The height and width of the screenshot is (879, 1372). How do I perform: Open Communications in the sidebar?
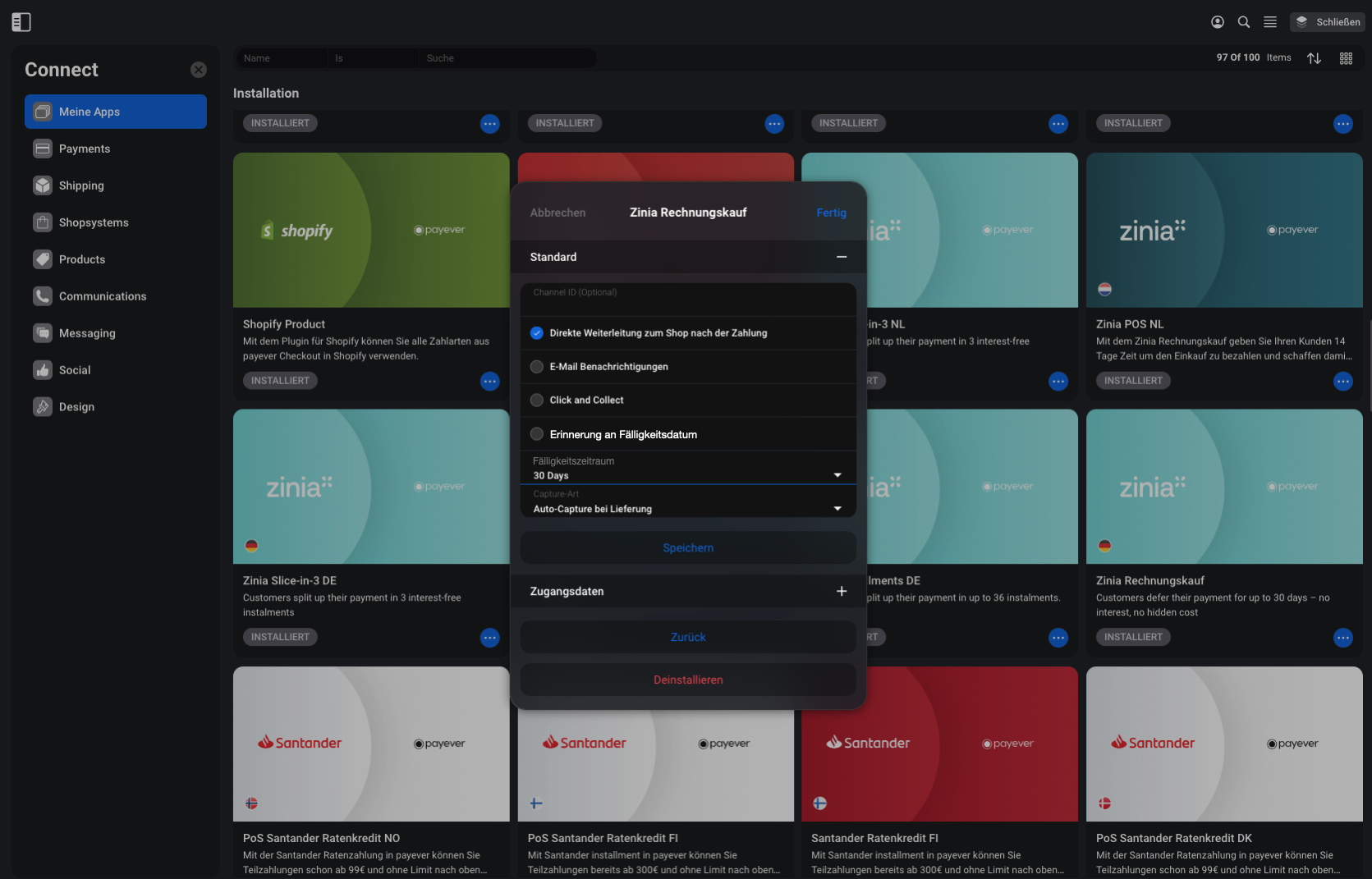(x=116, y=296)
